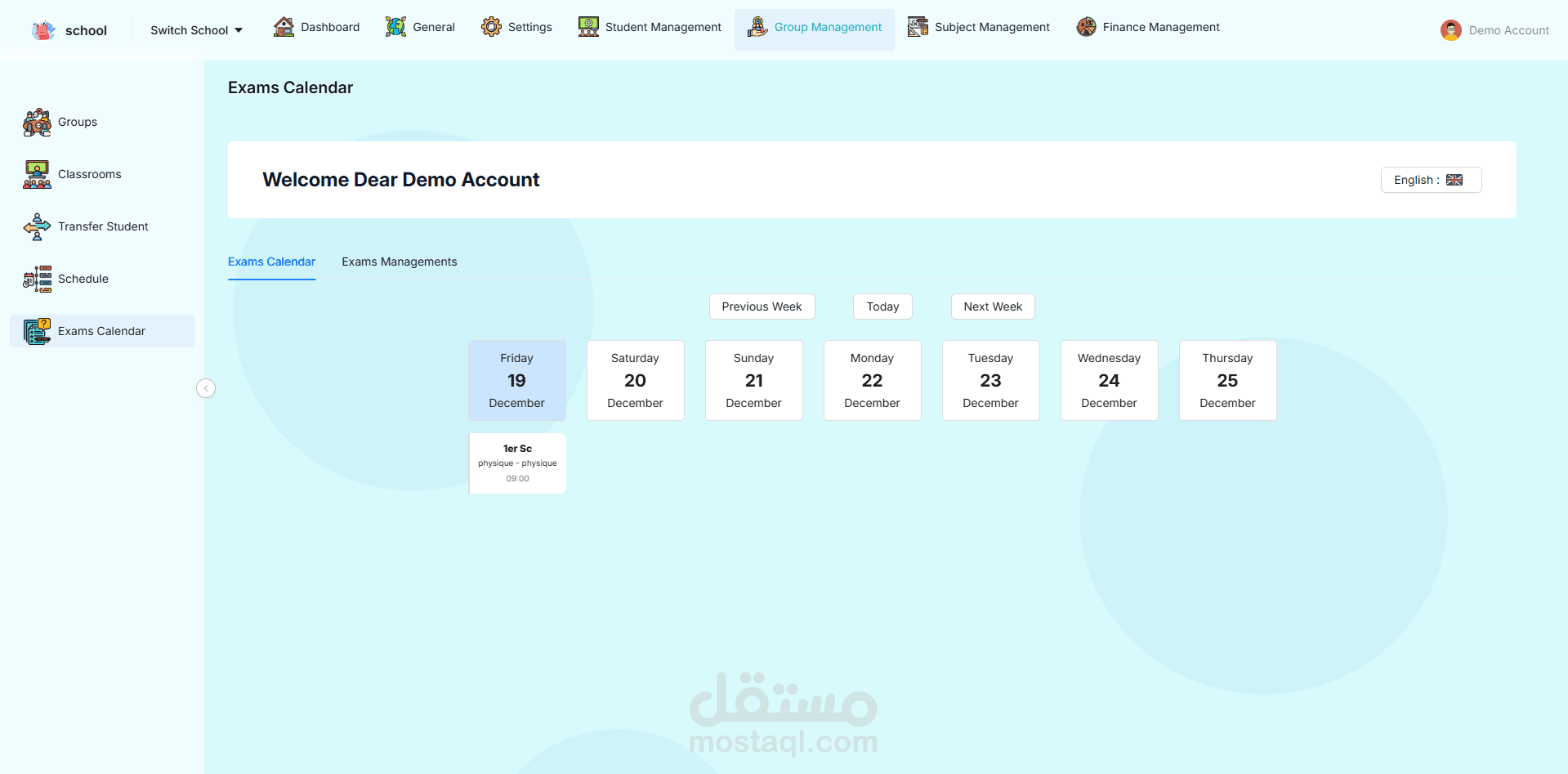This screenshot has width=1568, height=774.
Task: Click the Schedule sidebar icon
Action: (37, 279)
